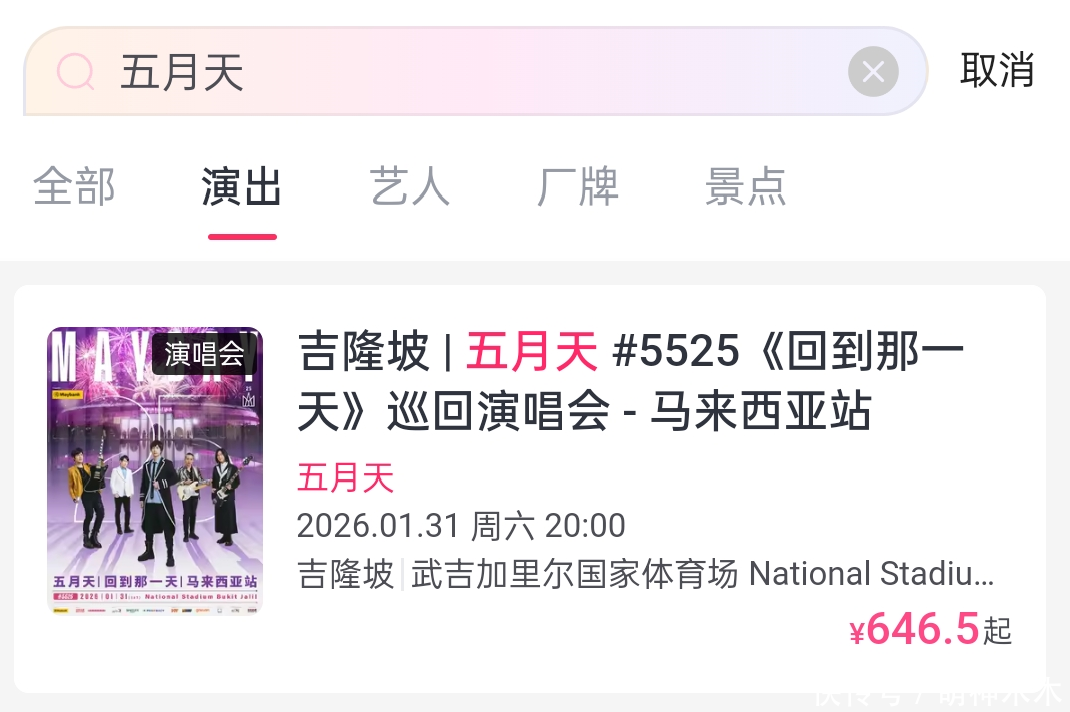Click the pink 五月天 artist name link

click(345, 477)
